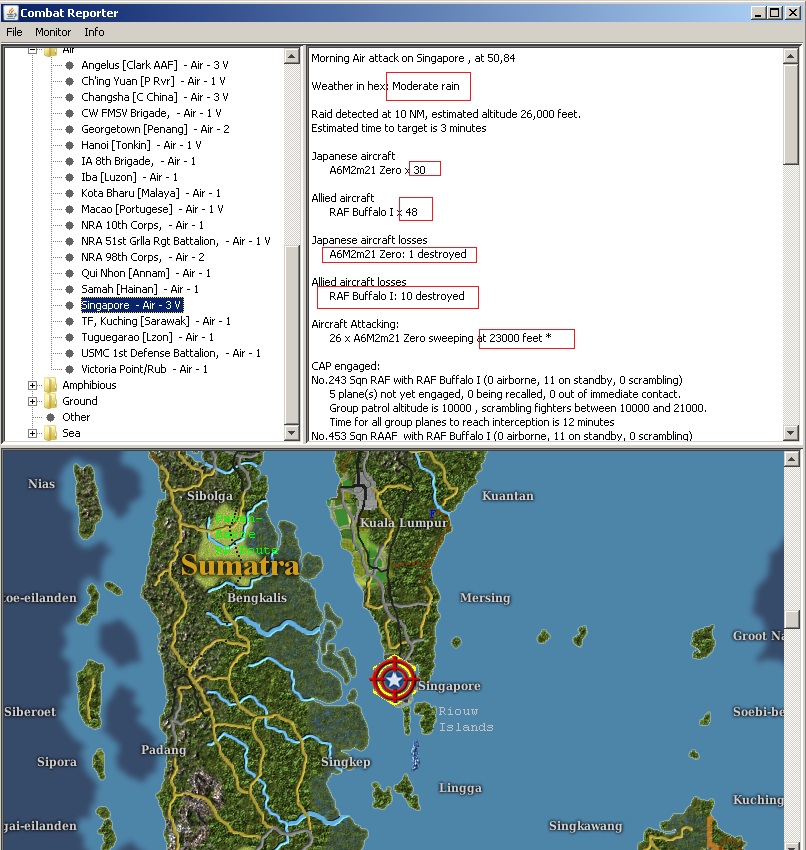Click bullet icon beside NRA 98th Corps
This screenshot has height=850, width=806.
69,257
